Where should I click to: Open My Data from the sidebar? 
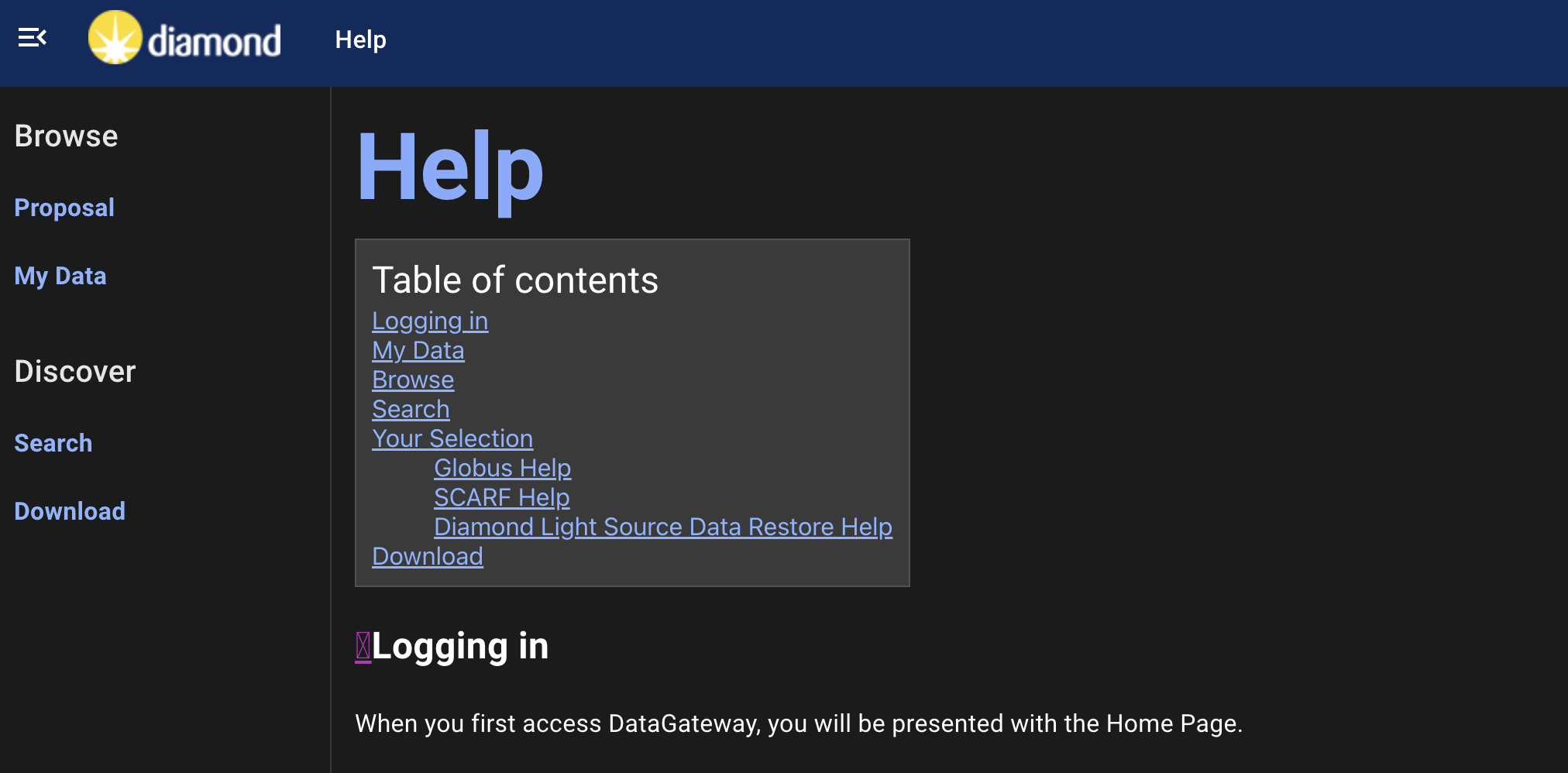click(60, 276)
